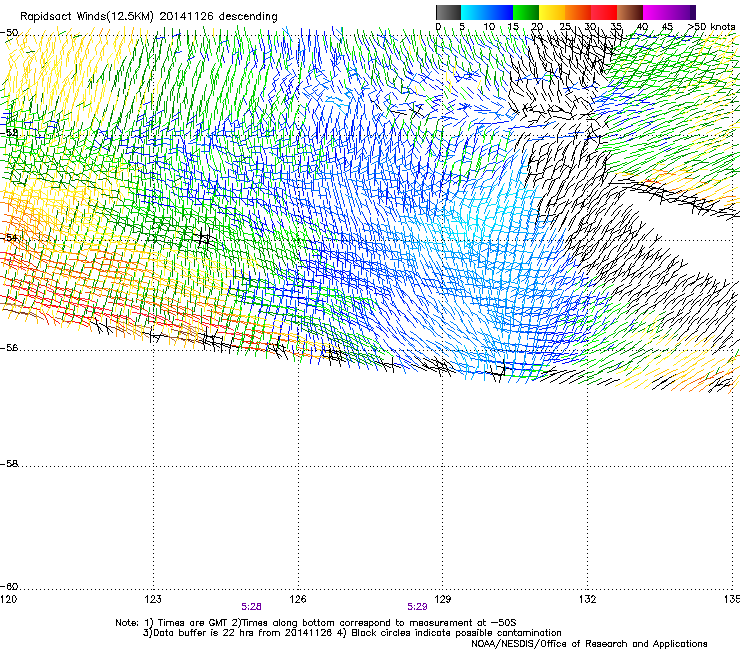The height and width of the screenshot is (650, 740).
Task: Click the yellow 20-25 knots legend swatch
Action: pyautogui.click(x=552, y=12)
